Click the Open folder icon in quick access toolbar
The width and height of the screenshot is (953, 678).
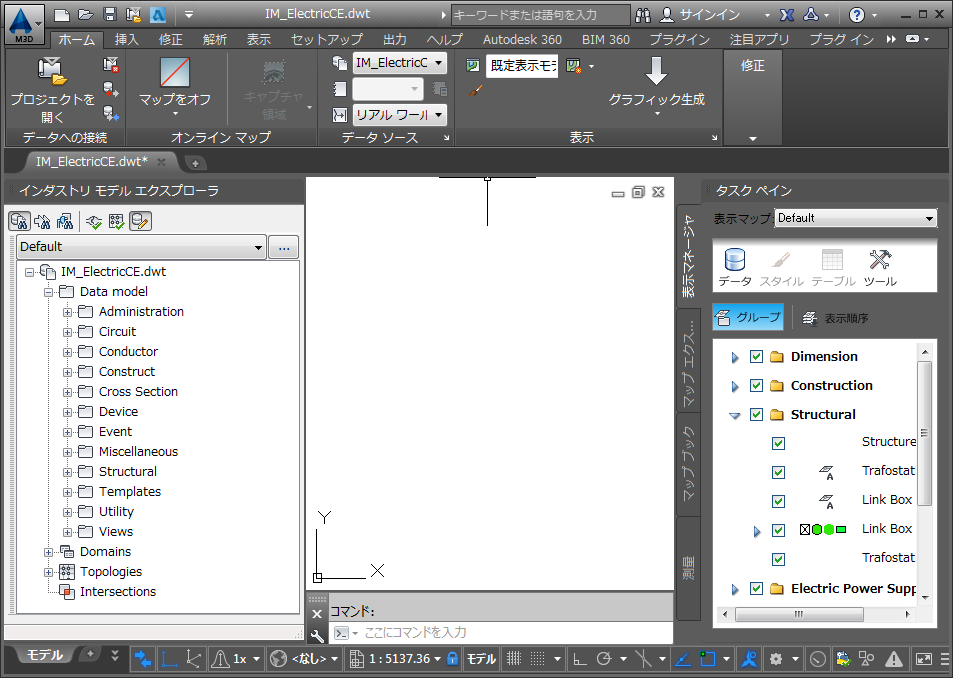point(86,15)
